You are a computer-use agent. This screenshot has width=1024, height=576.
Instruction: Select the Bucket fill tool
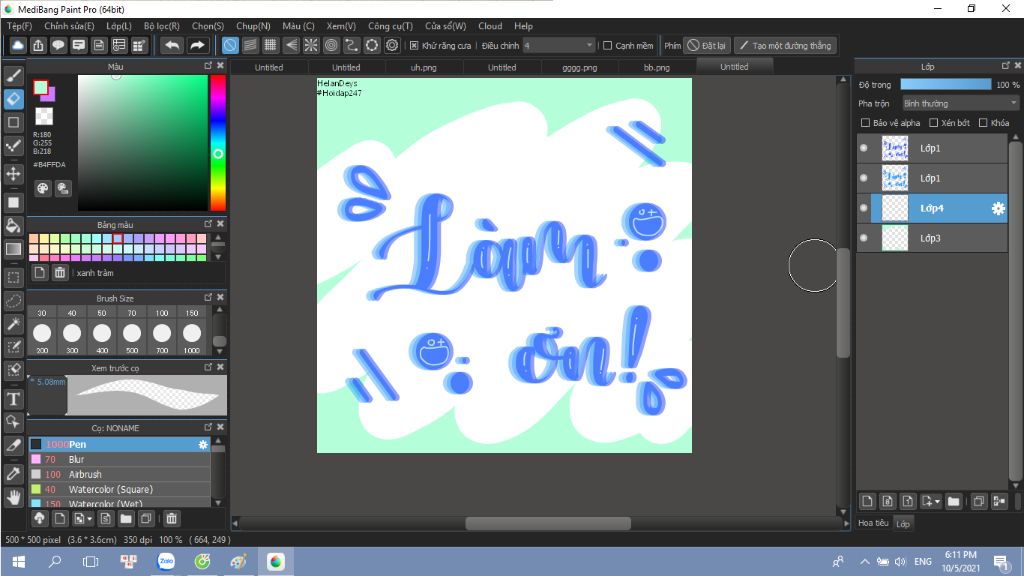pyautogui.click(x=13, y=226)
